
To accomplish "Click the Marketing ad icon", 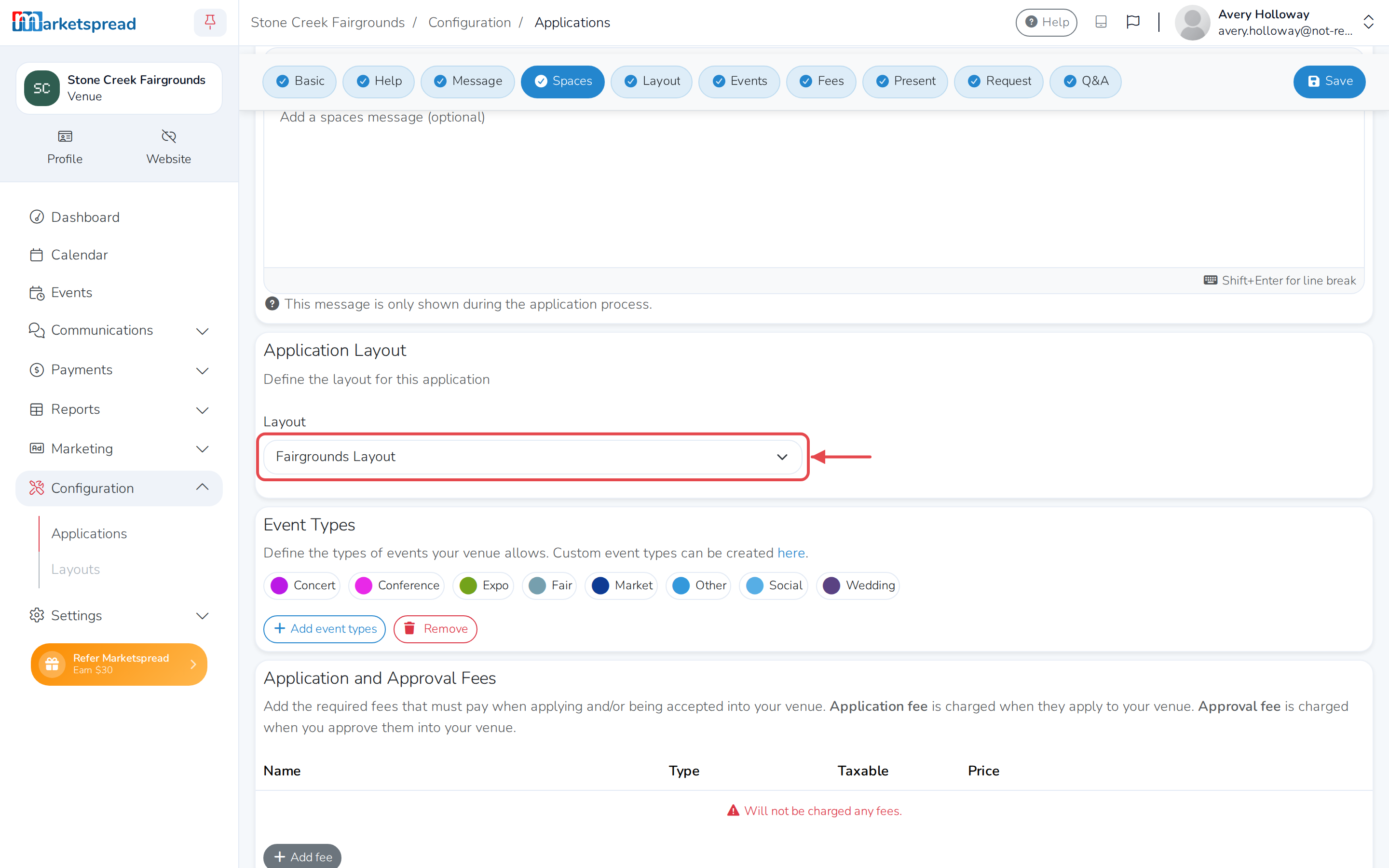I will tap(37, 448).
